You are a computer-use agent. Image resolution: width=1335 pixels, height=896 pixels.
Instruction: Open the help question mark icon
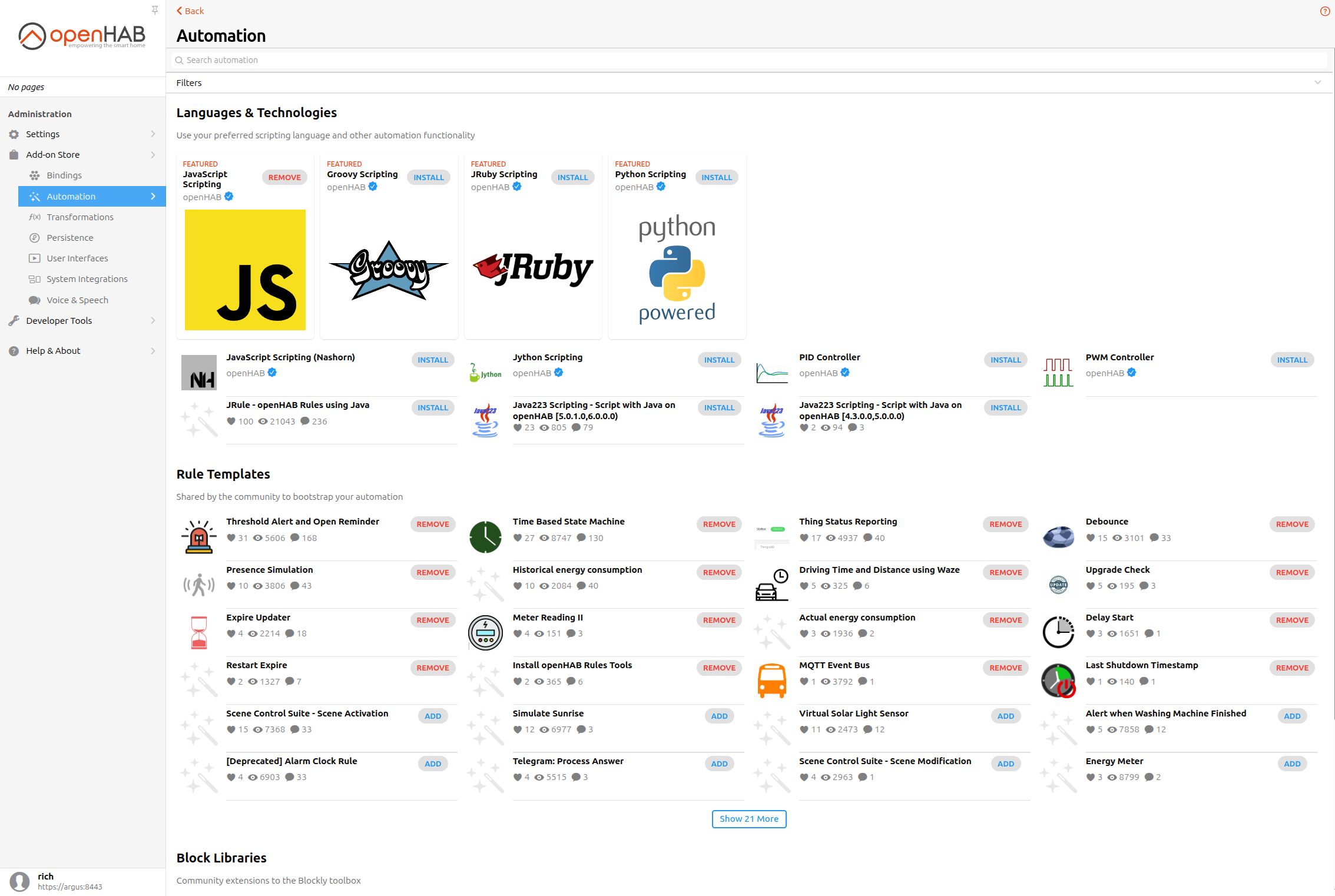point(1324,11)
